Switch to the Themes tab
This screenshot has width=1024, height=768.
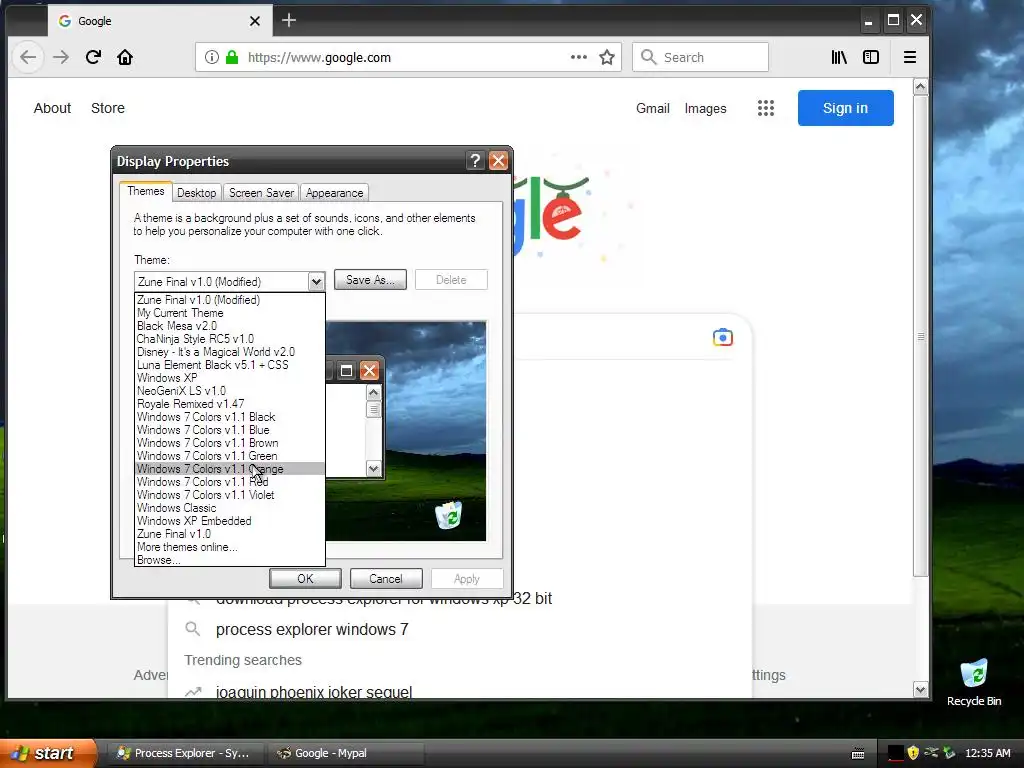click(x=146, y=191)
